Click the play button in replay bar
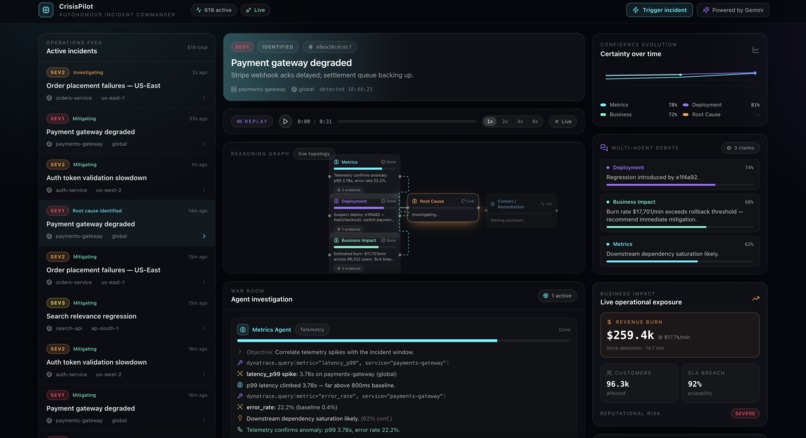The image size is (806, 438). 285,121
